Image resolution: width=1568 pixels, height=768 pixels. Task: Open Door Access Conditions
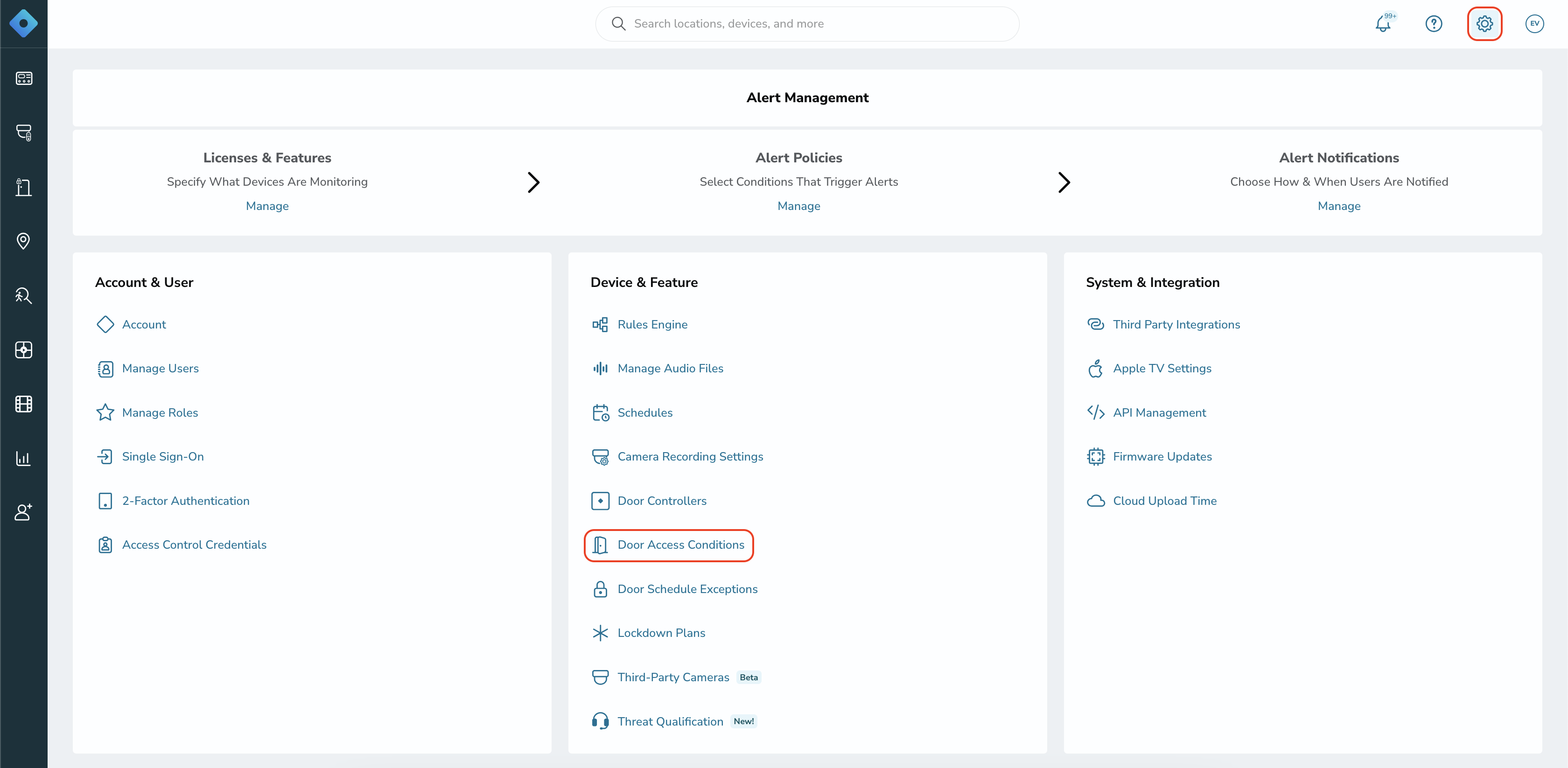(x=680, y=545)
